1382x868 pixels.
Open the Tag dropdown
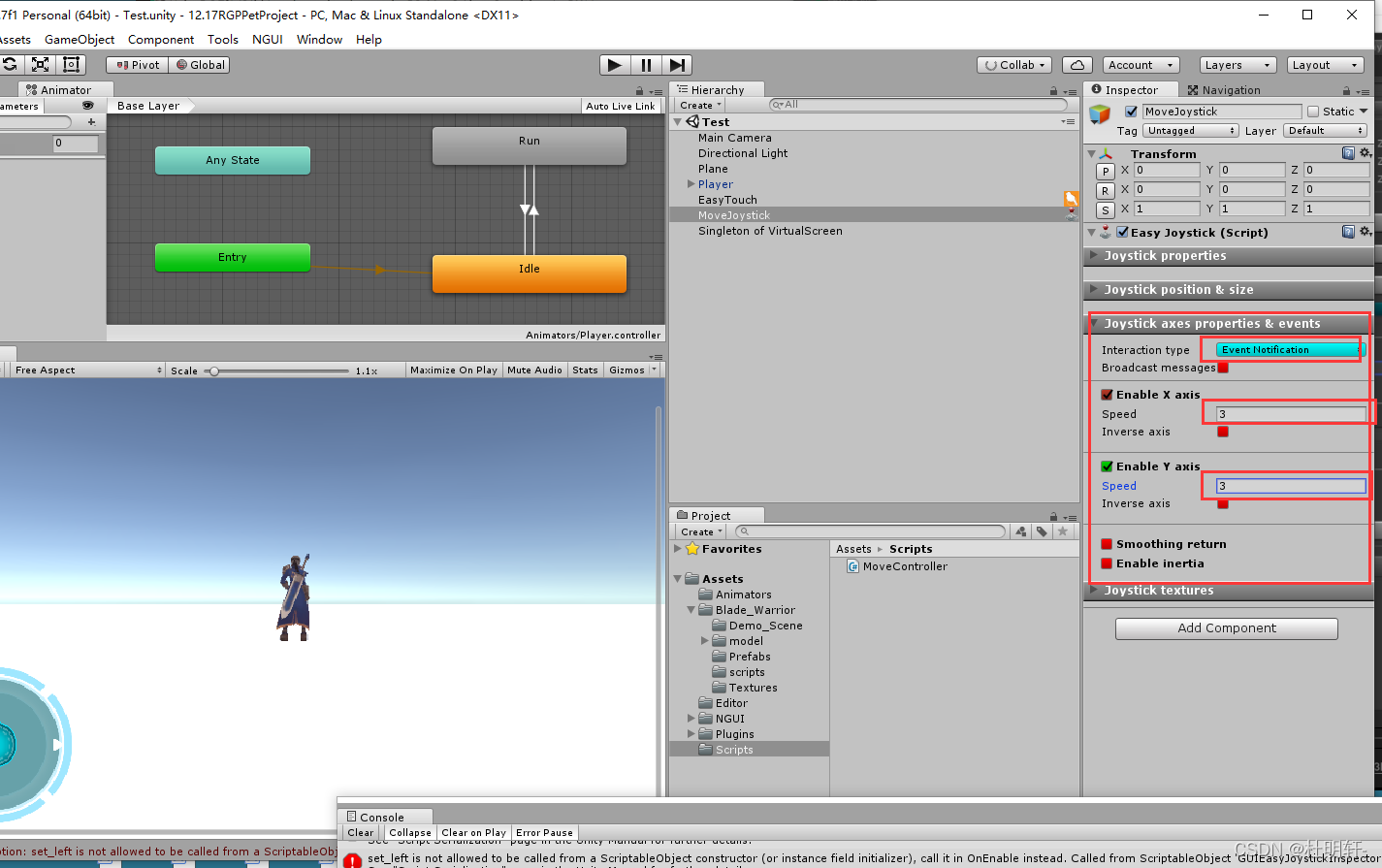pos(1191,130)
